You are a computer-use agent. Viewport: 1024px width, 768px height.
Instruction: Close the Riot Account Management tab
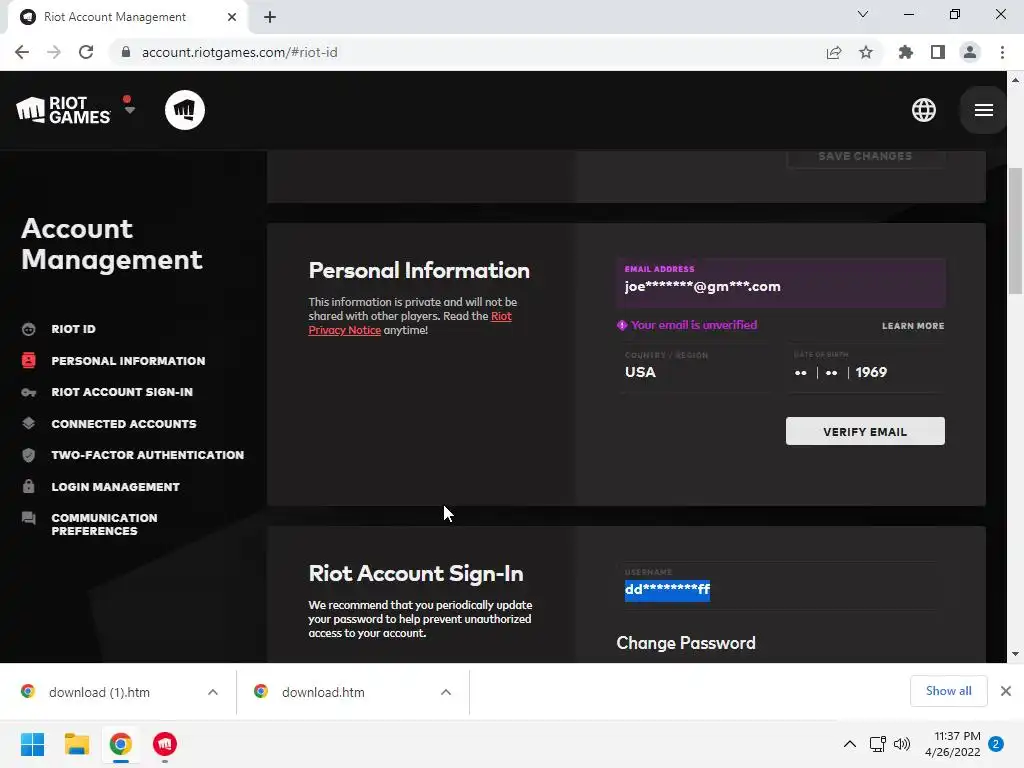tap(232, 17)
